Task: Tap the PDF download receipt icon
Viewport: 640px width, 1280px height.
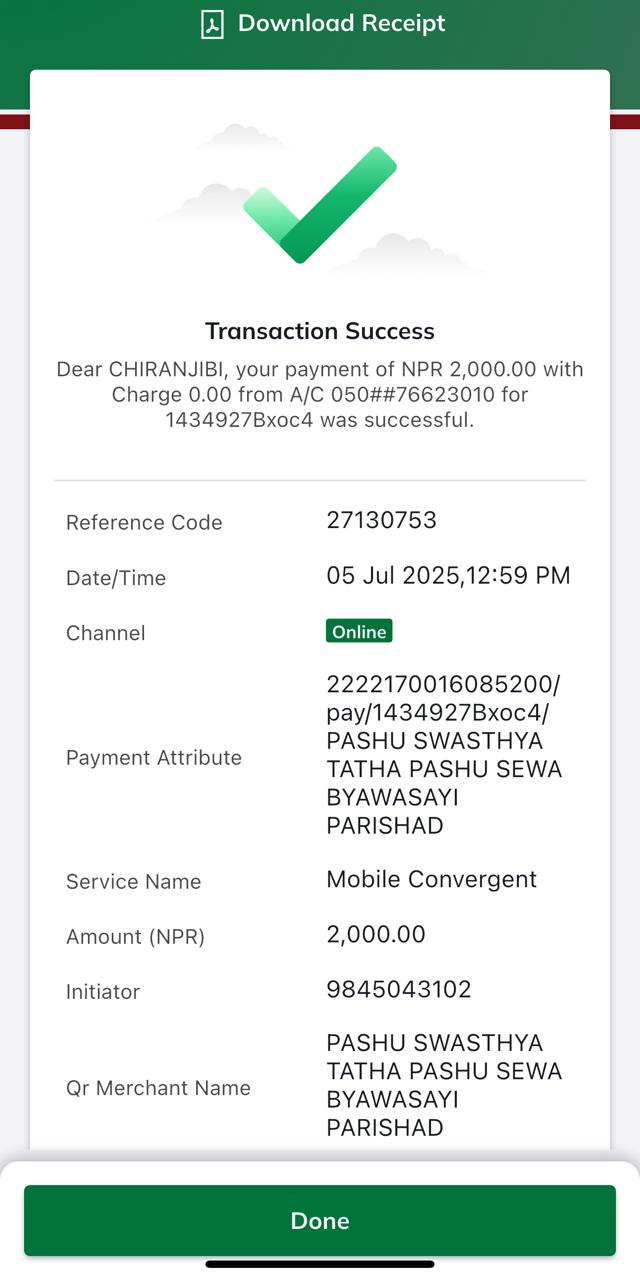Action: [211, 24]
